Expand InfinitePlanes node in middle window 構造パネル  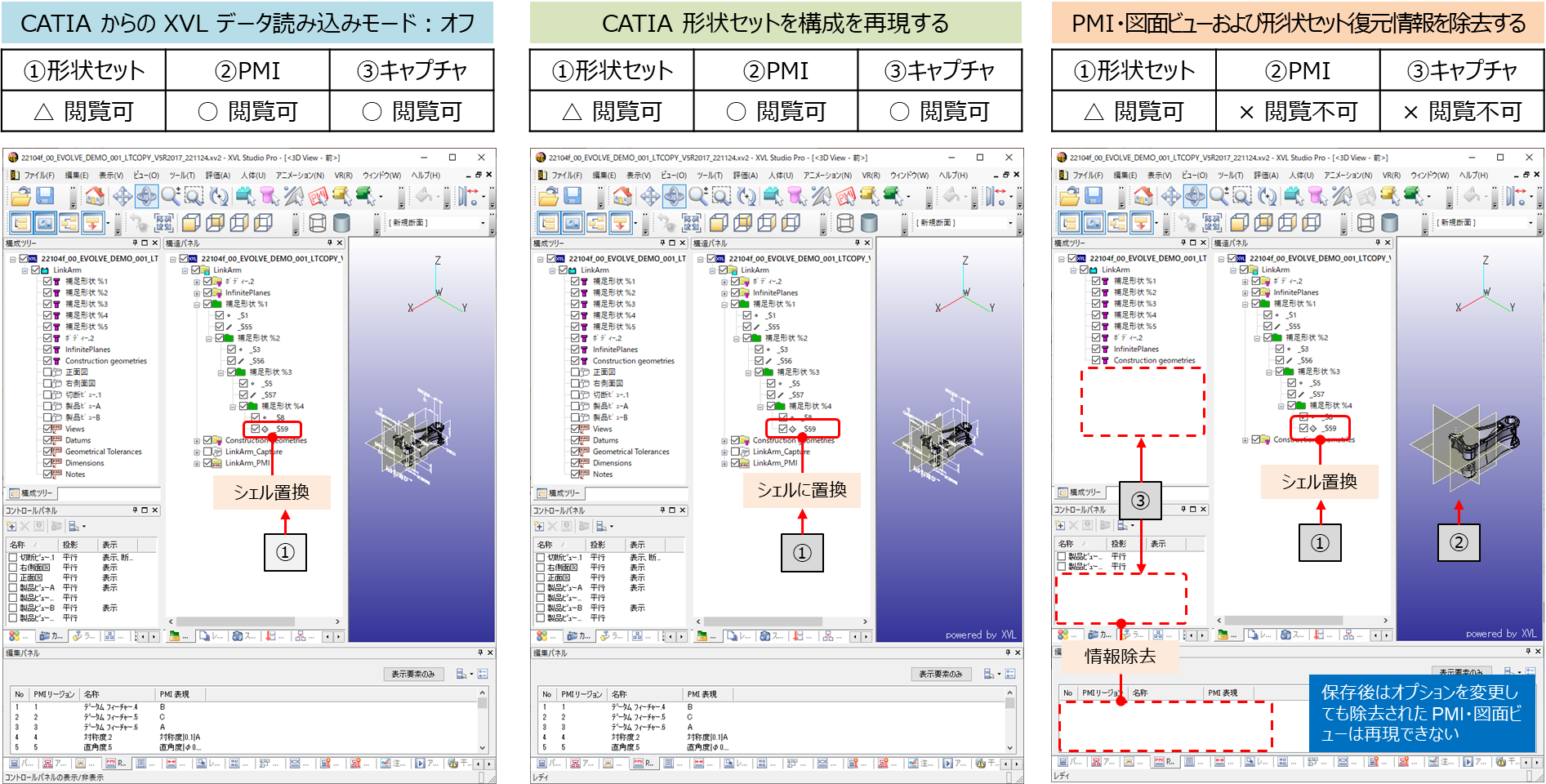[724, 293]
